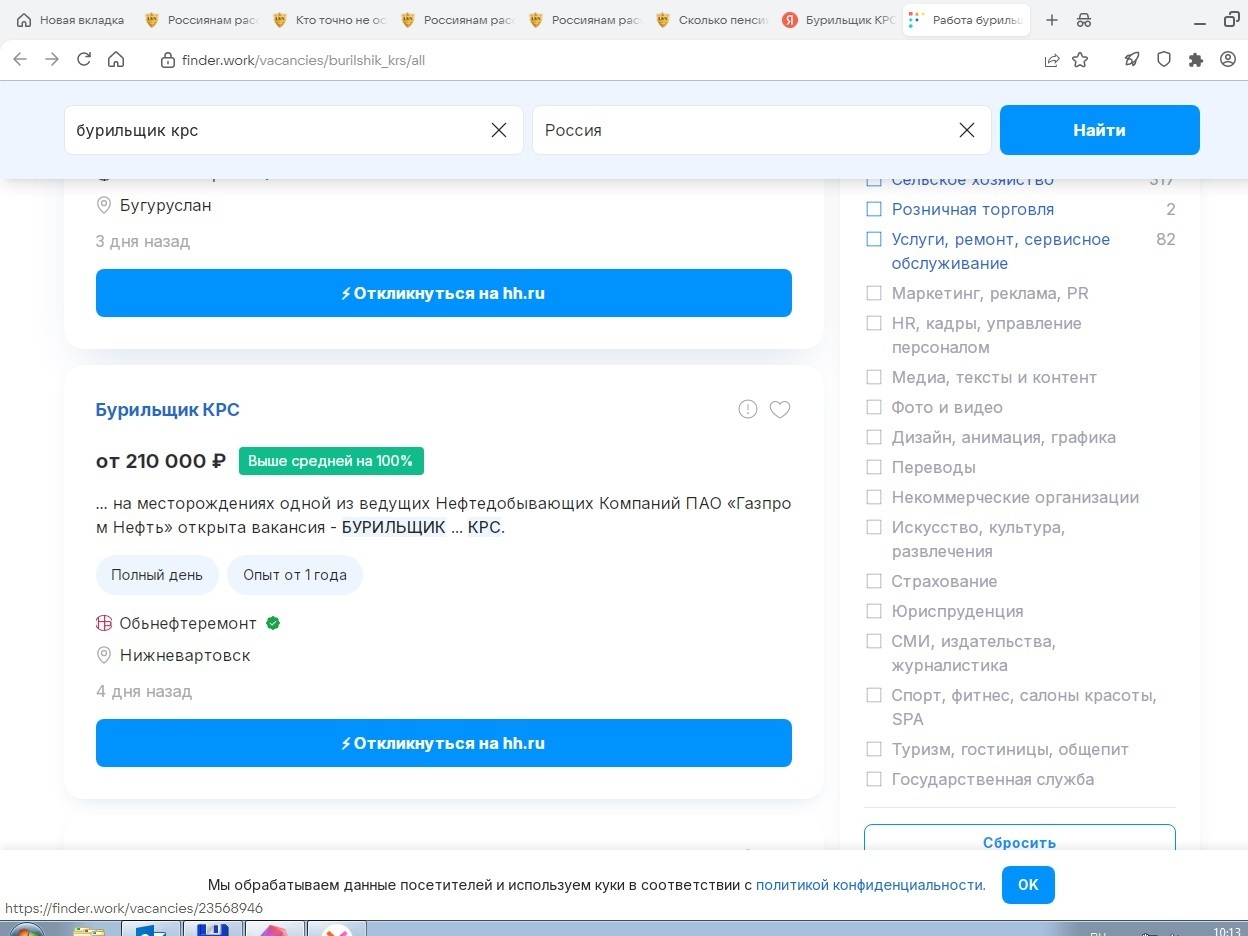The width and height of the screenshot is (1248, 936).
Task: Respond on hh.ru for Бугуруслан vacancy
Action: tap(444, 293)
